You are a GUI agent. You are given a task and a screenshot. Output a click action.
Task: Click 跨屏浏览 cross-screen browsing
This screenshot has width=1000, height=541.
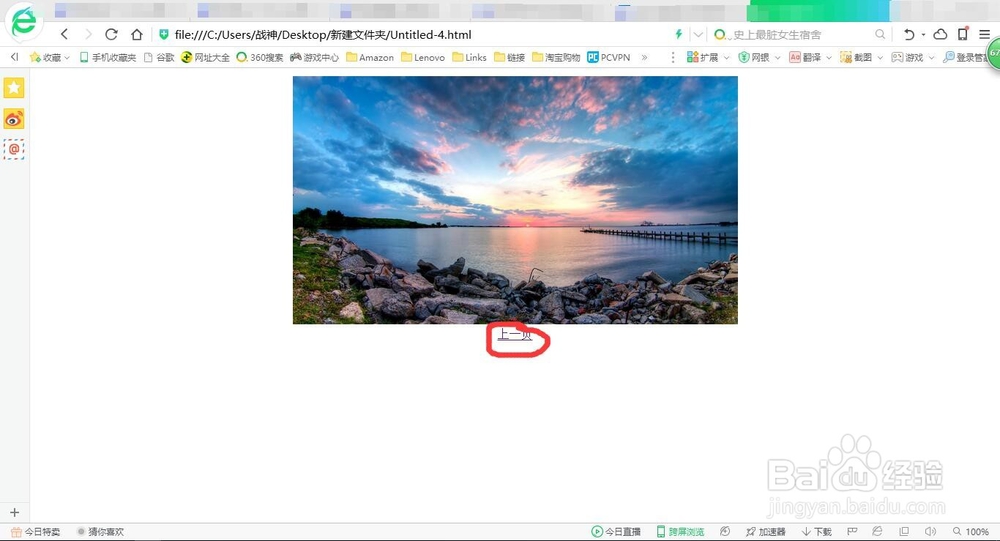(x=680, y=531)
